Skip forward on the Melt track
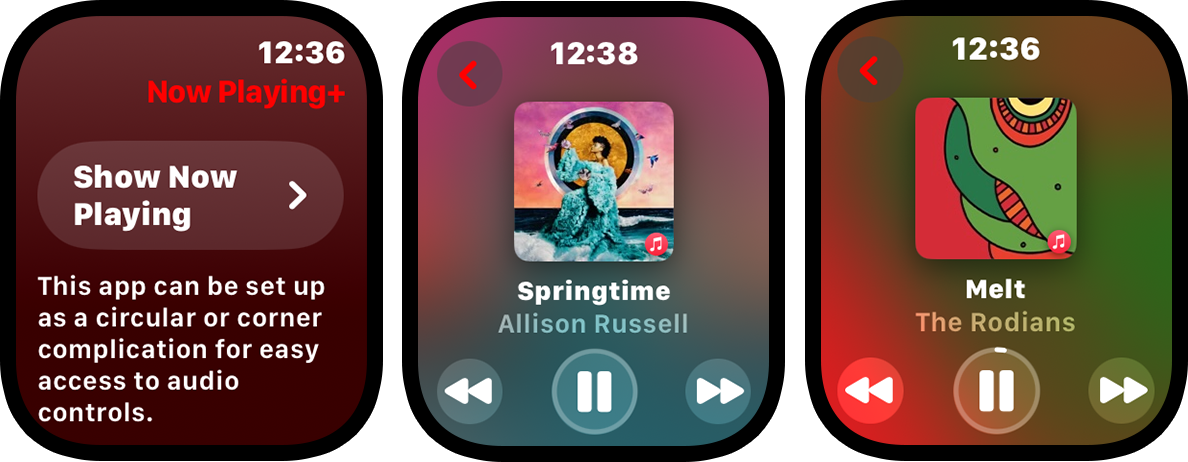The height and width of the screenshot is (462, 1188). pyautogui.click(x=1121, y=390)
